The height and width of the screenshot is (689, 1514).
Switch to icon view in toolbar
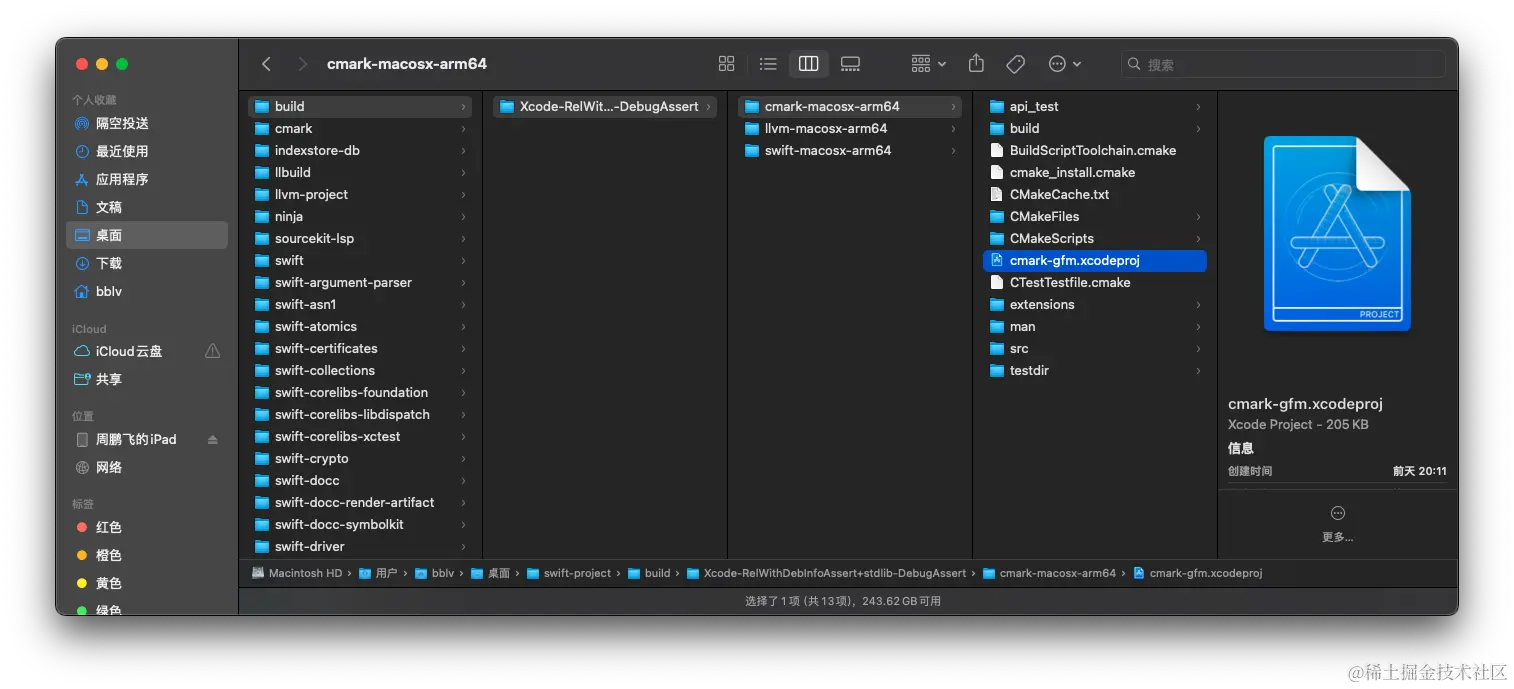(727, 64)
